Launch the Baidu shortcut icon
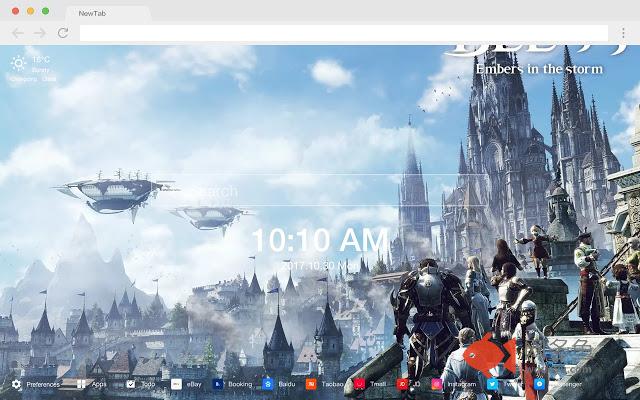640x400 pixels. (268, 384)
